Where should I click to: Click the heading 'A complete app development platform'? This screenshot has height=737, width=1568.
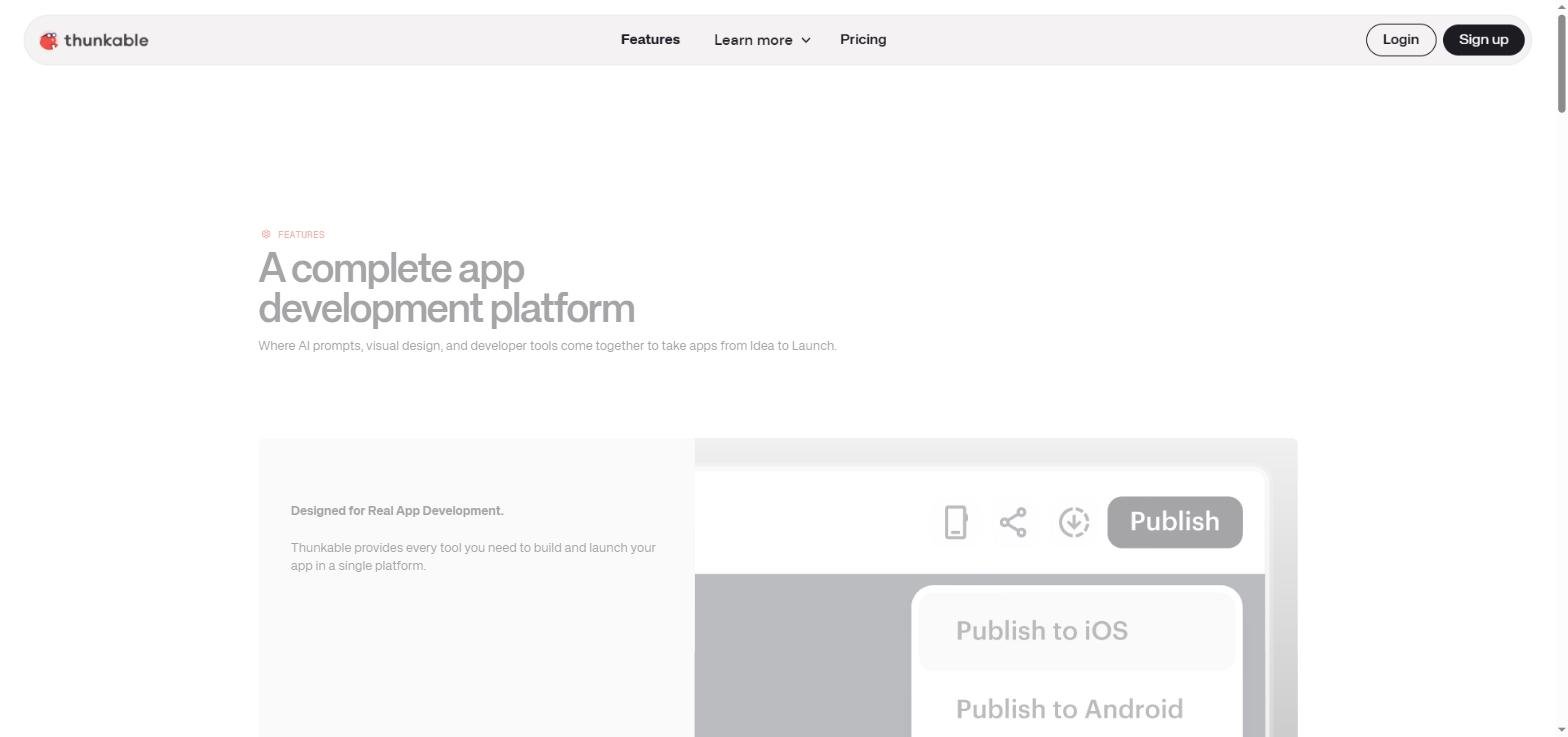(x=446, y=288)
